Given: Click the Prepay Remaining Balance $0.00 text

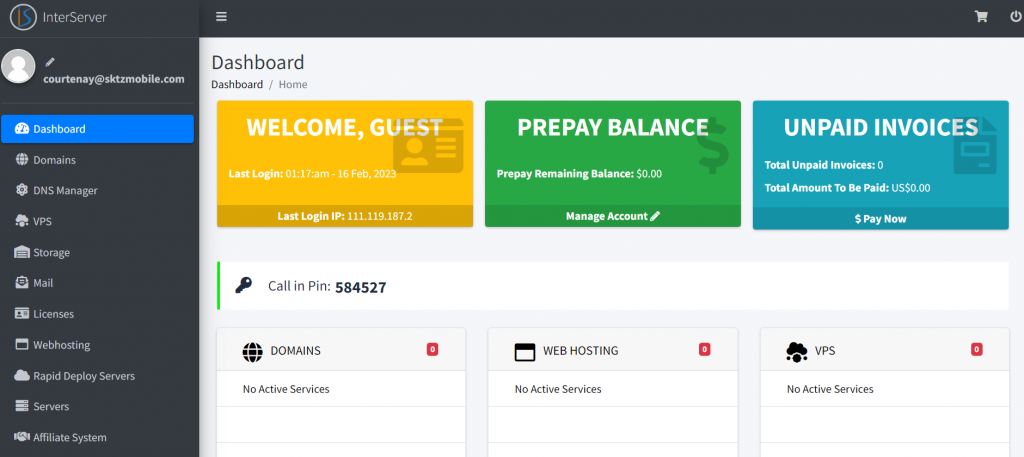Looking at the screenshot, I should [579, 174].
